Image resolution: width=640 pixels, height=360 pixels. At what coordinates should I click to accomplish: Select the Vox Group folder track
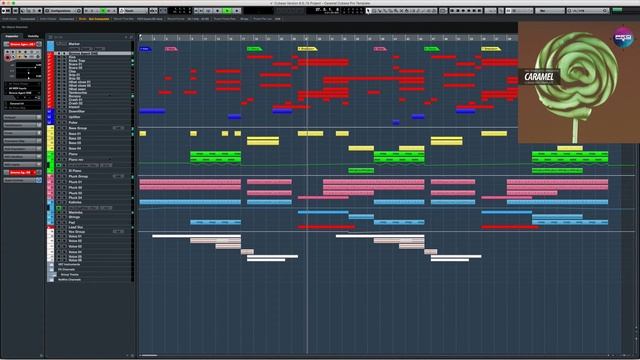tap(77, 231)
